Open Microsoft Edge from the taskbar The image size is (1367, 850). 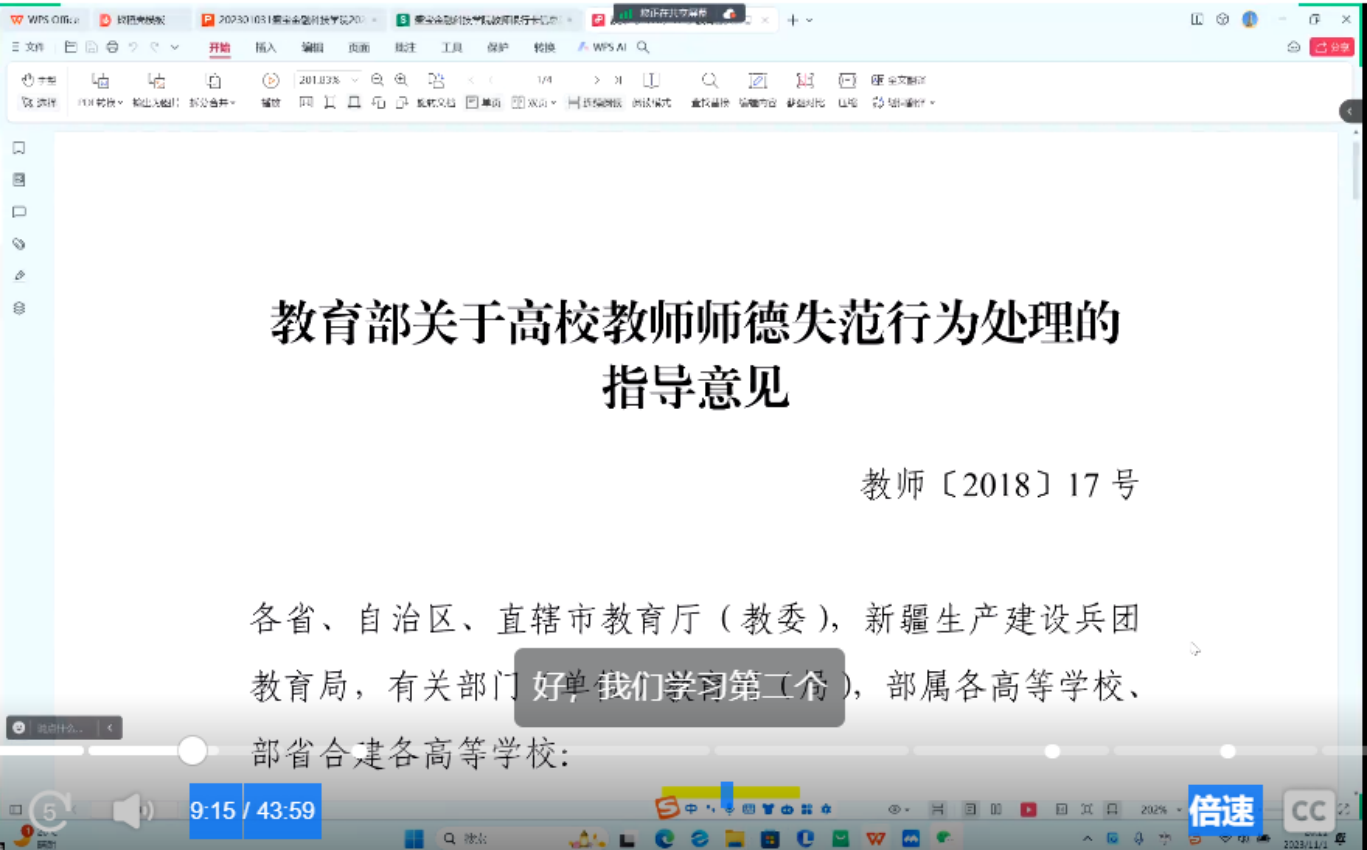pos(665,838)
